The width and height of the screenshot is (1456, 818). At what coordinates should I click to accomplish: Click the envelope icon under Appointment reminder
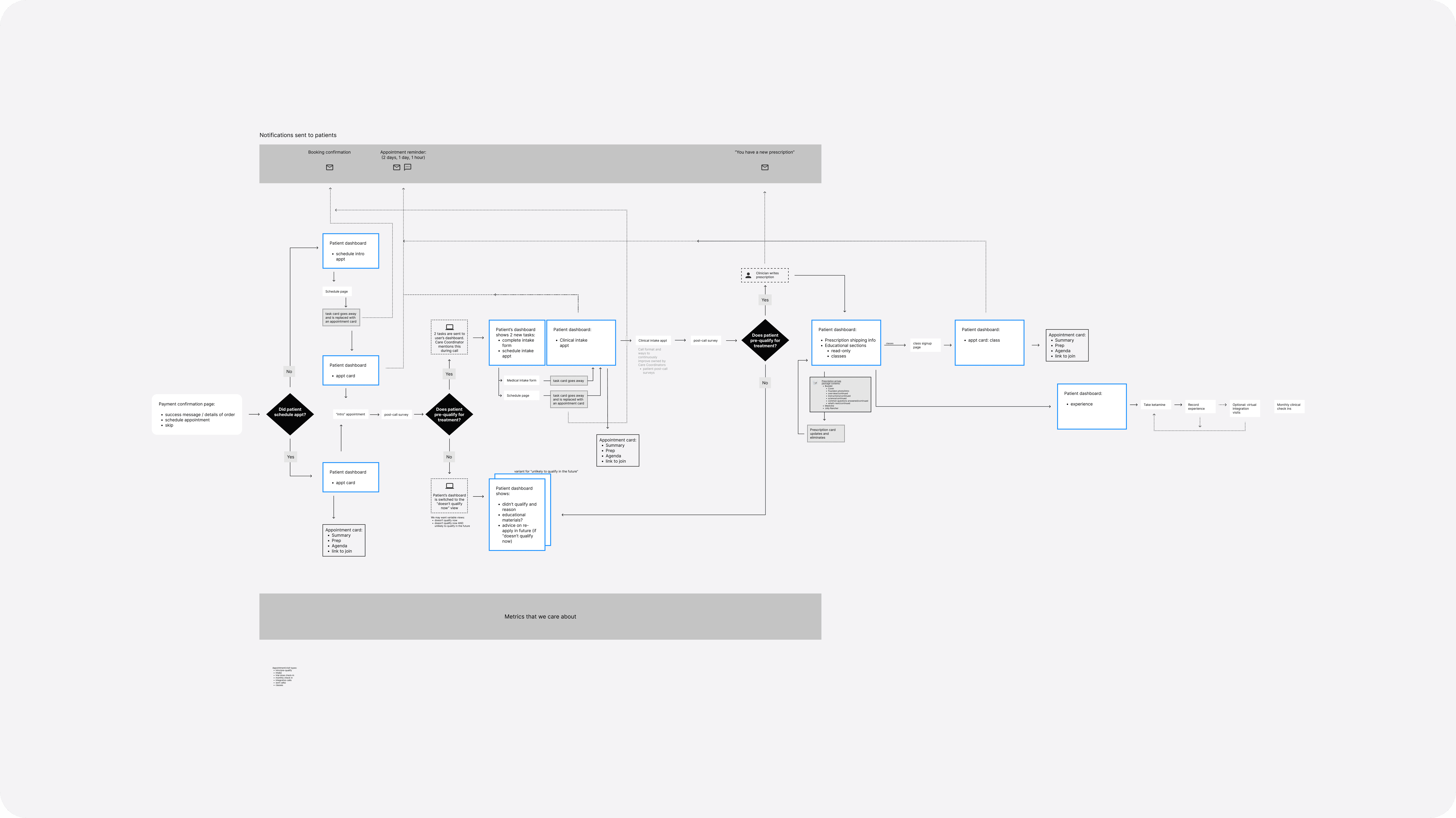pyautogui.click(x=396, y=167)
